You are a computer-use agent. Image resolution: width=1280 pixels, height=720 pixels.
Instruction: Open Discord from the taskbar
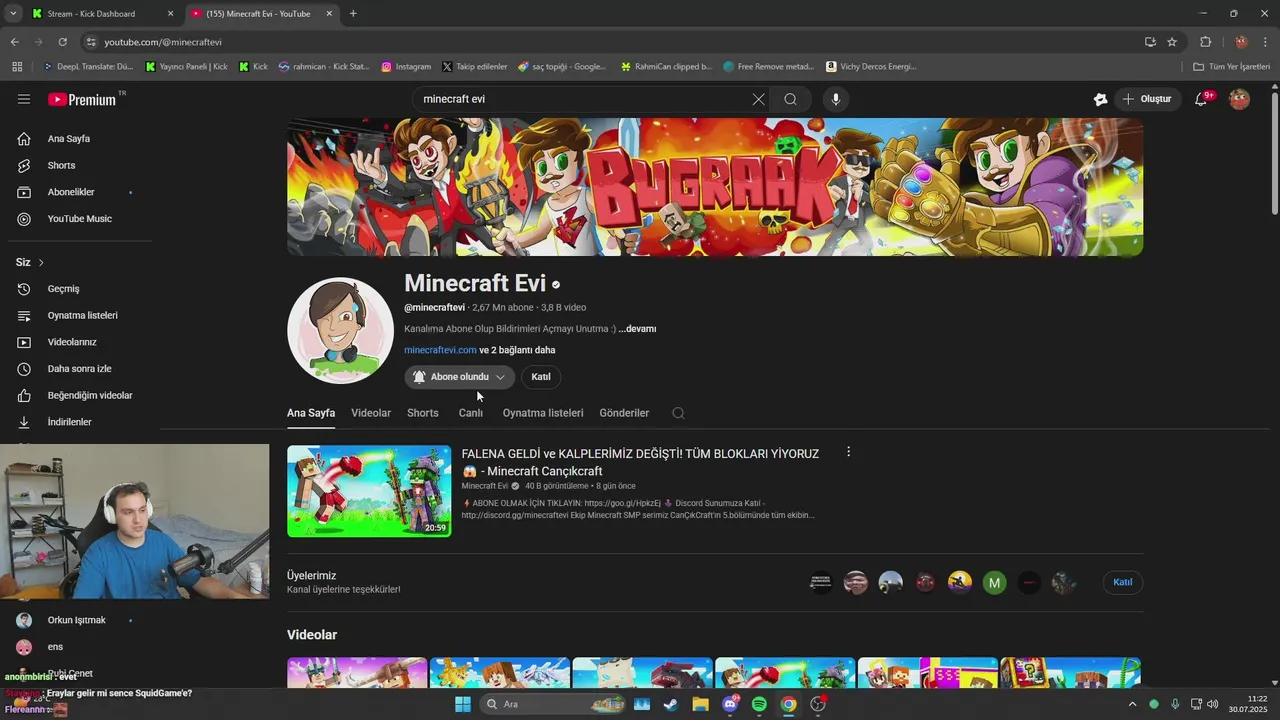[x=730, y=704]
